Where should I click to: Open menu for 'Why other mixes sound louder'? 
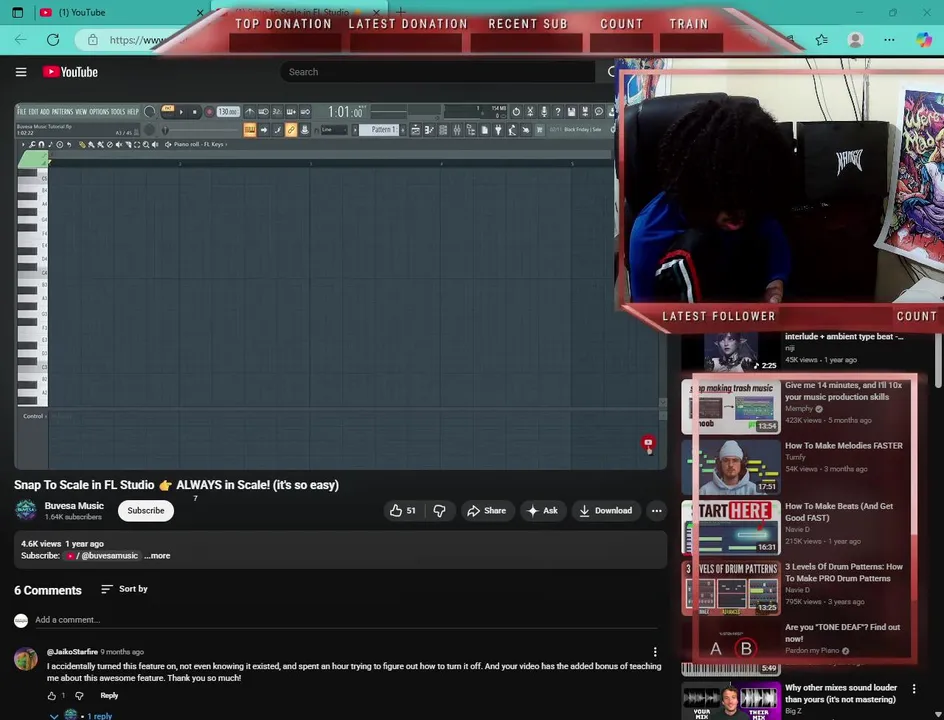(914, 689)
